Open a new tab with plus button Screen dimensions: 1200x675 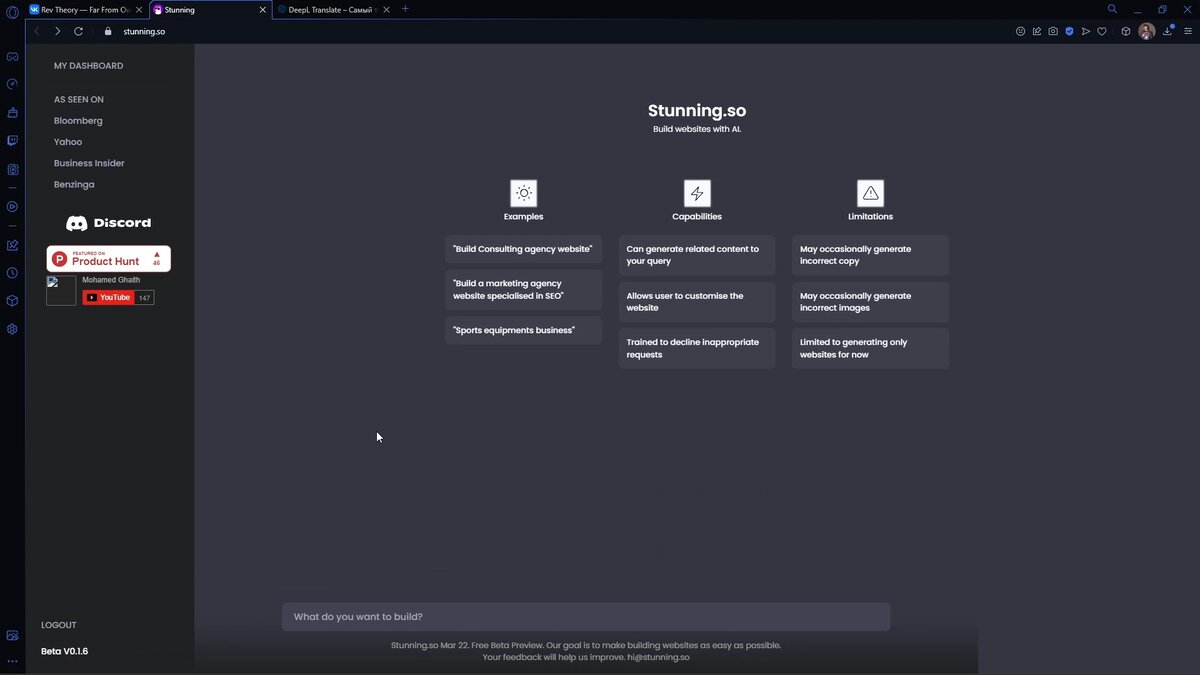click(x=405, y=9)
